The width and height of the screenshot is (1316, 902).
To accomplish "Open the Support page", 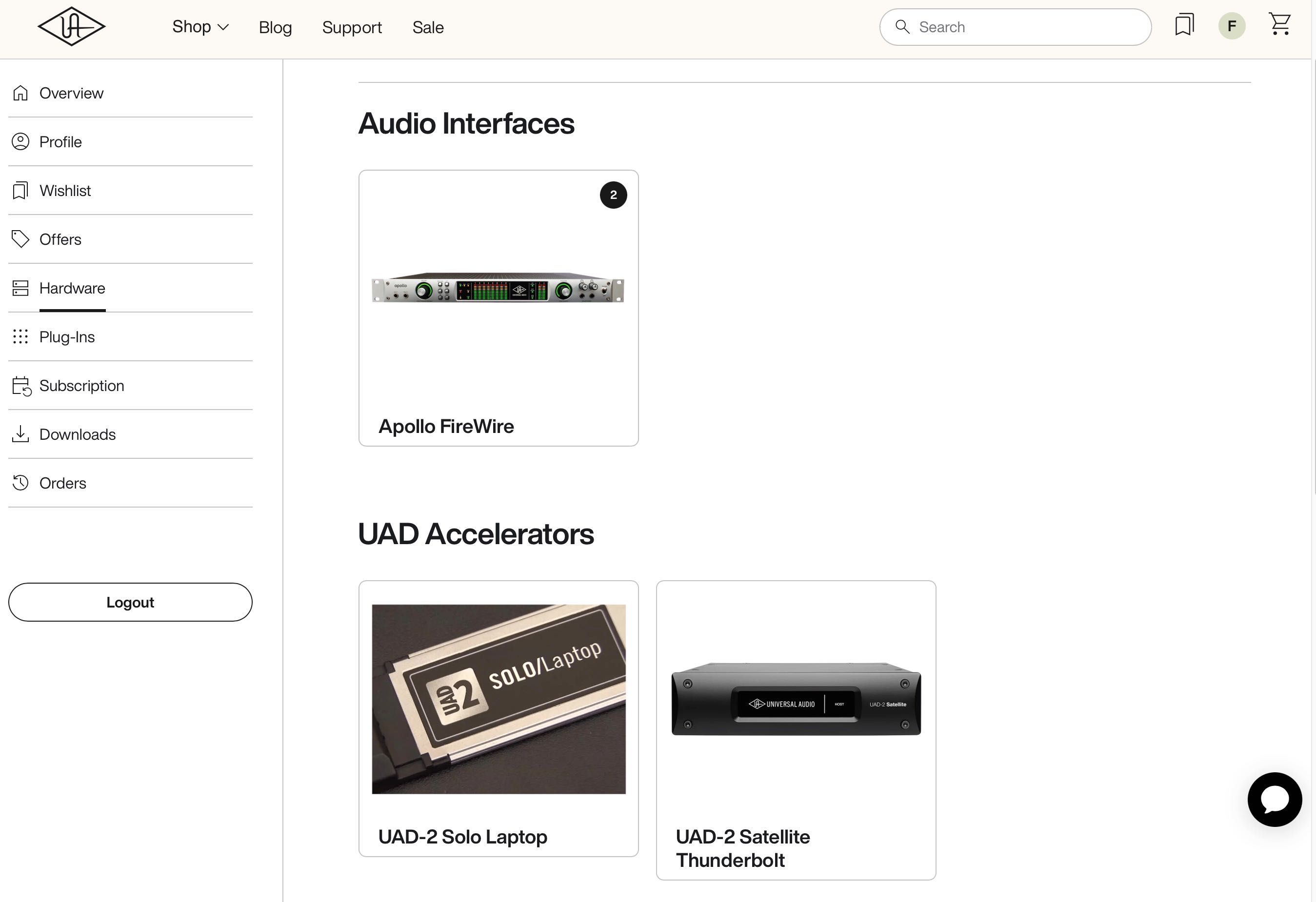I will 352,27.
